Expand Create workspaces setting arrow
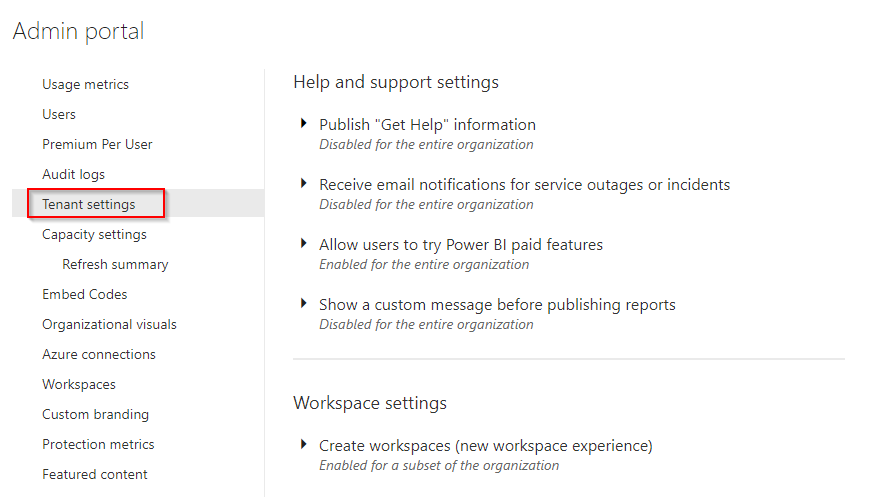 tap(304, 444)
